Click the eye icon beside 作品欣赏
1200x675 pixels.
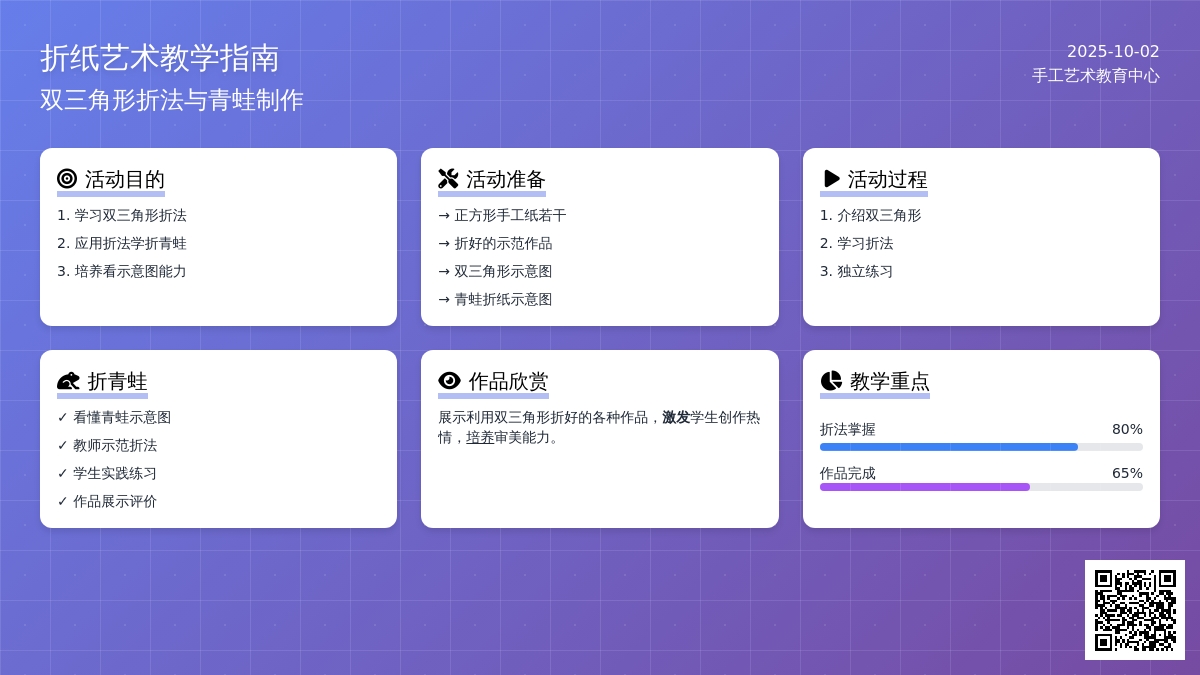[x=449, y=381]
